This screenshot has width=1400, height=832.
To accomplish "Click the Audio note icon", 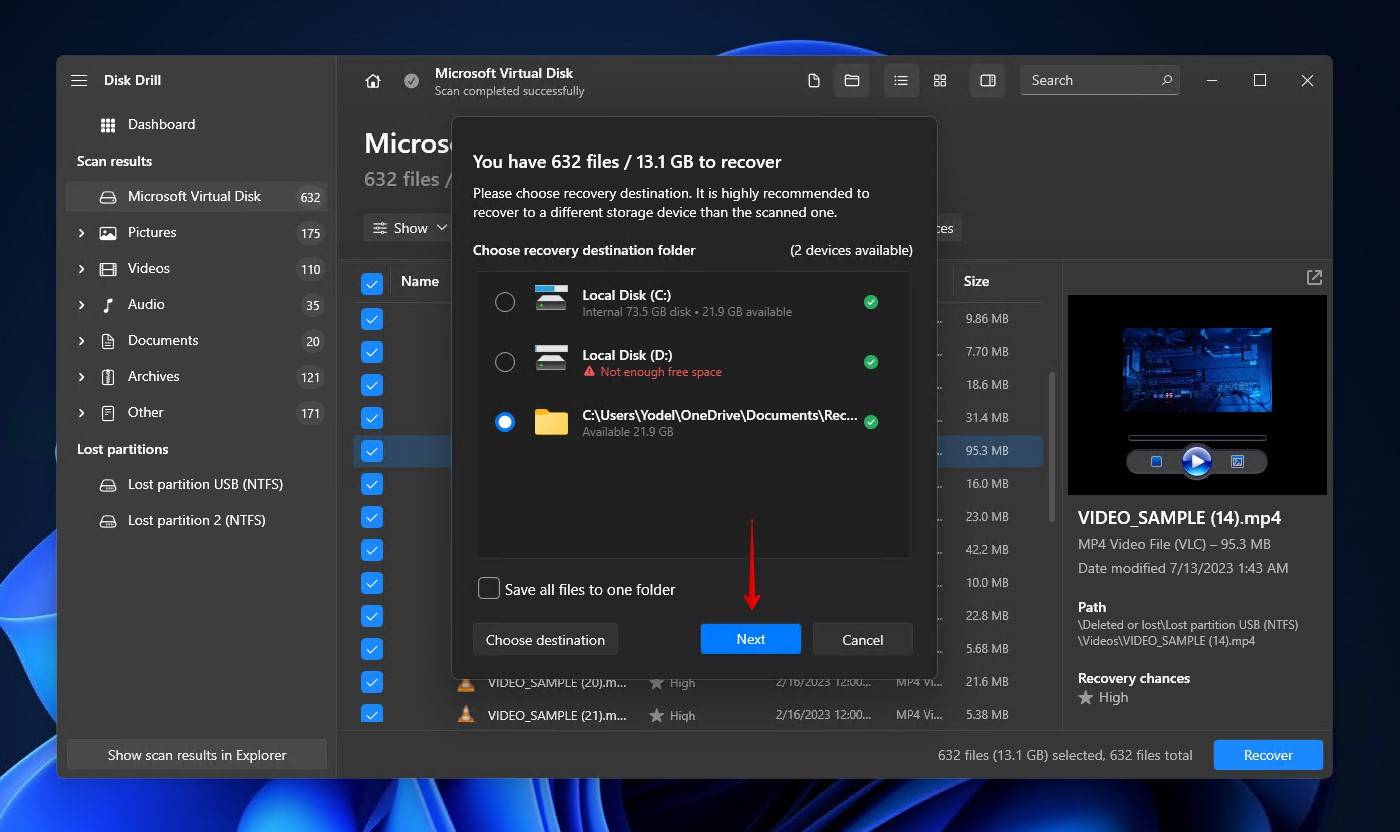I will pos(108,305).
